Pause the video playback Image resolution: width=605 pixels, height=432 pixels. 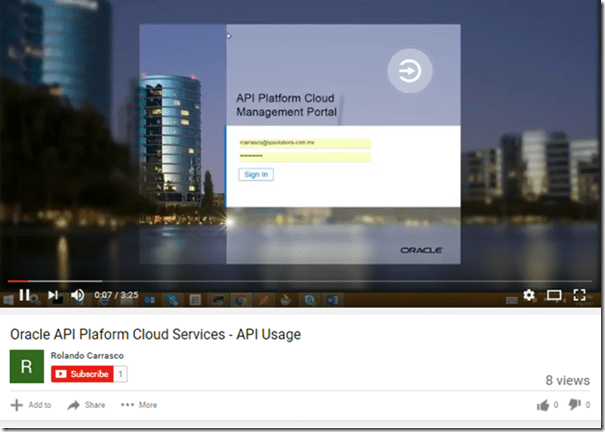click(x=25, y=295)
